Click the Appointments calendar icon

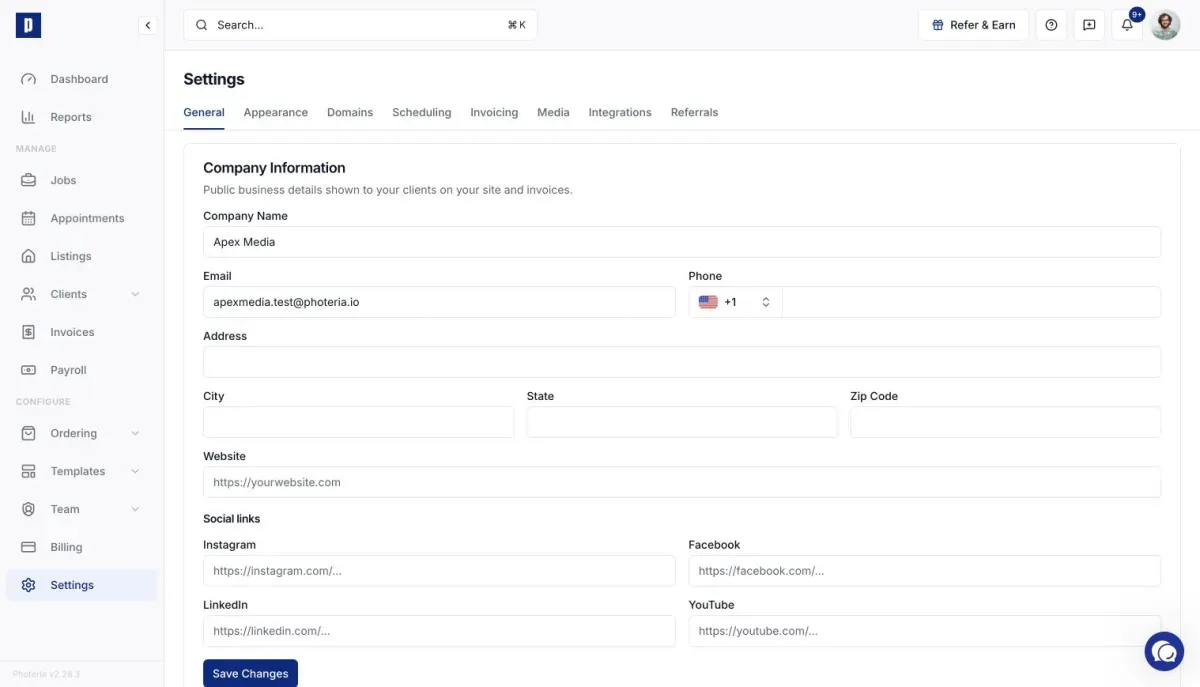[29, 218]
